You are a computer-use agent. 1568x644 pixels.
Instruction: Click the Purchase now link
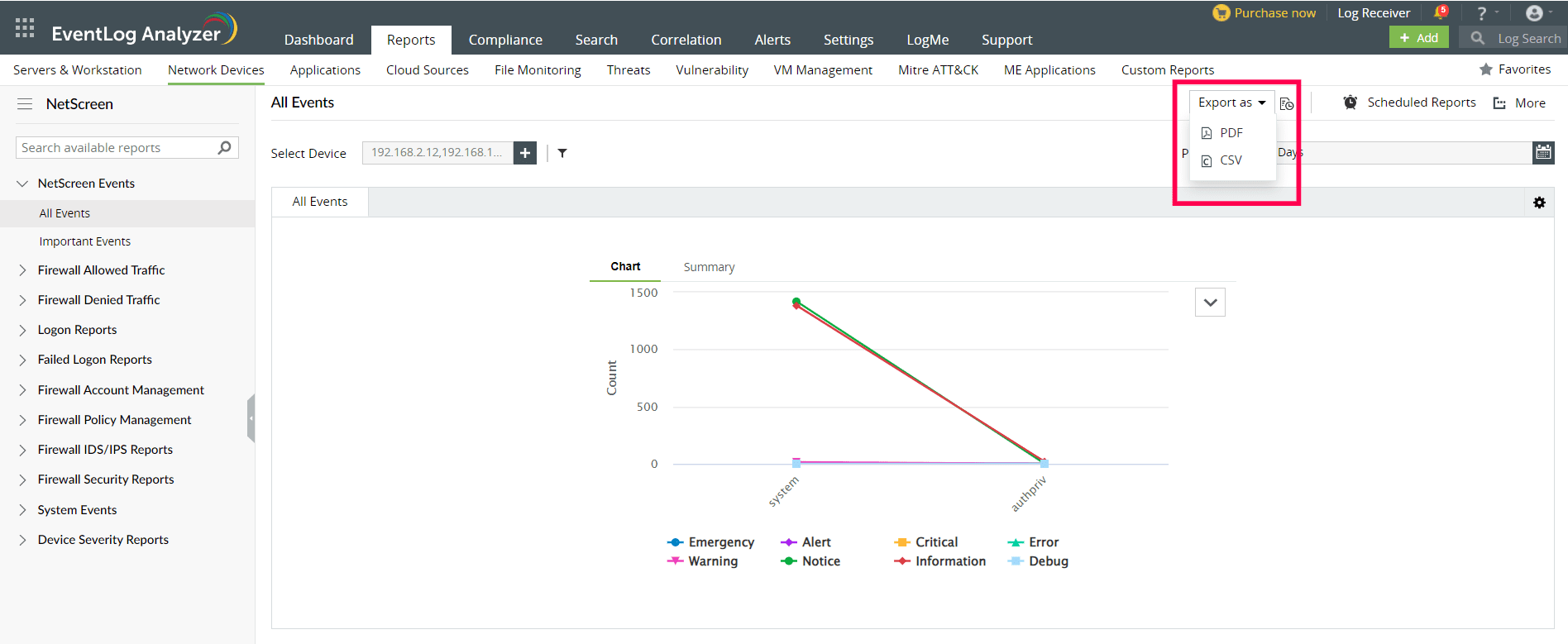pyautogui.click(x=1274, y=13)
